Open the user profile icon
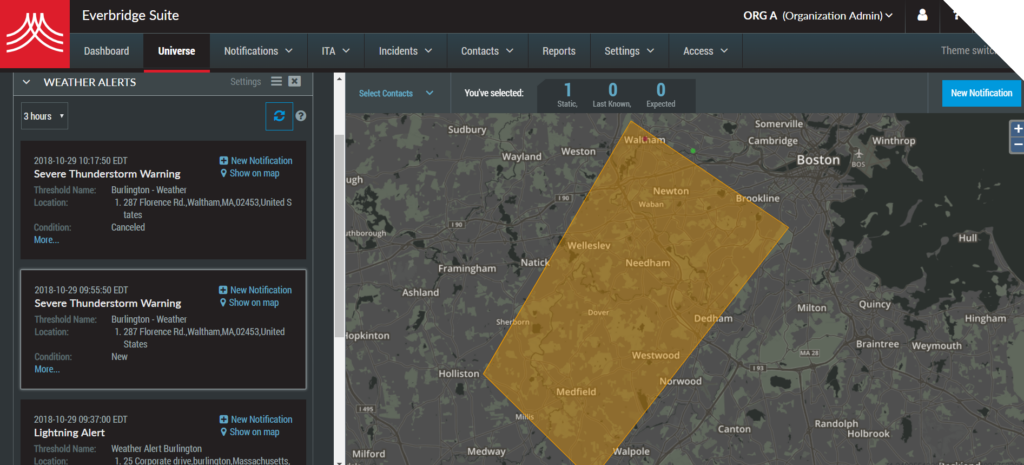The height and width of the screenshot is (465, 1024). coord(922,15)
